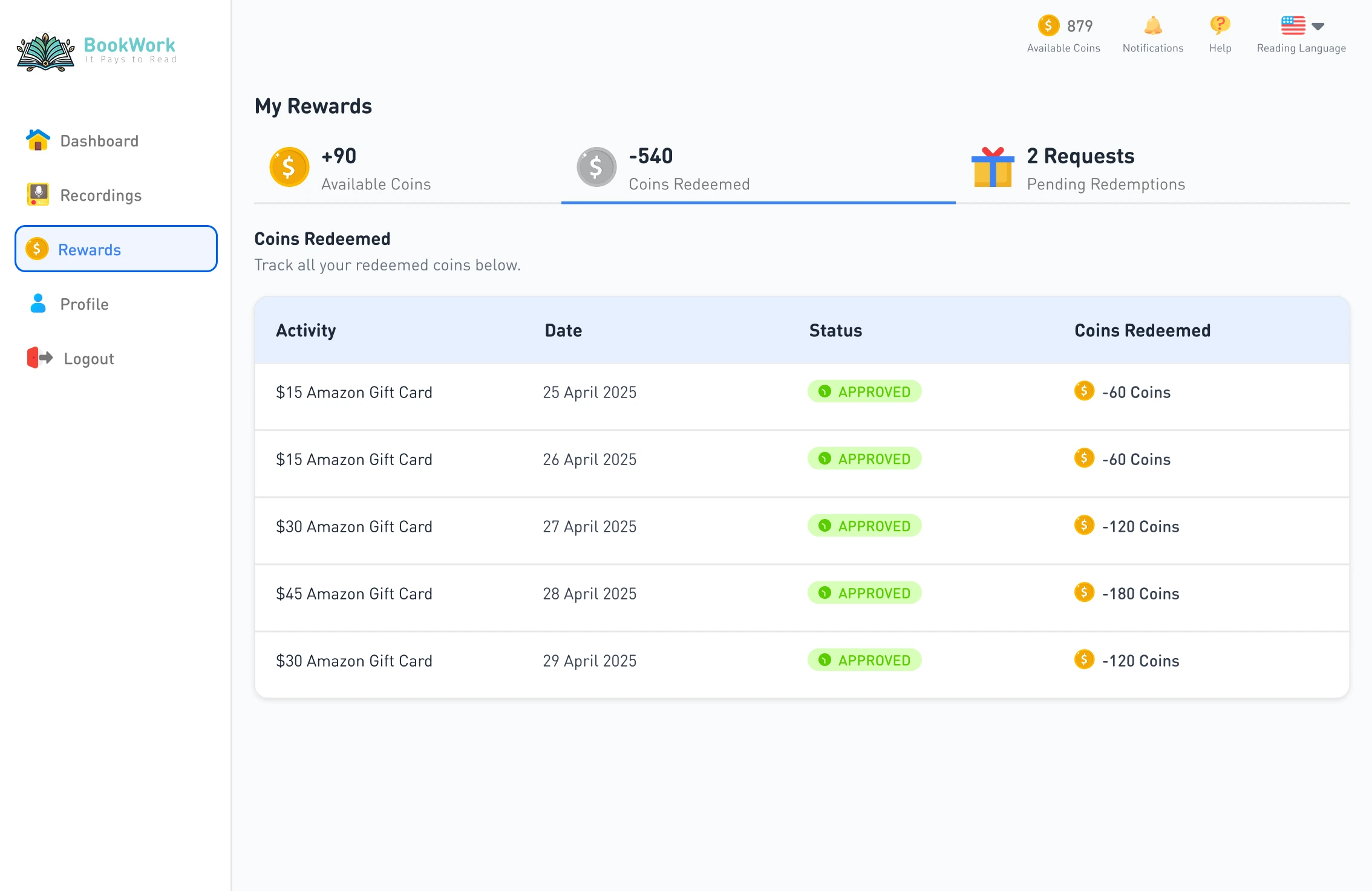This screenshot has height=891, width=1372.
Task: Select the Coins Redeemed column header
Action: (x=1142, y=330)
